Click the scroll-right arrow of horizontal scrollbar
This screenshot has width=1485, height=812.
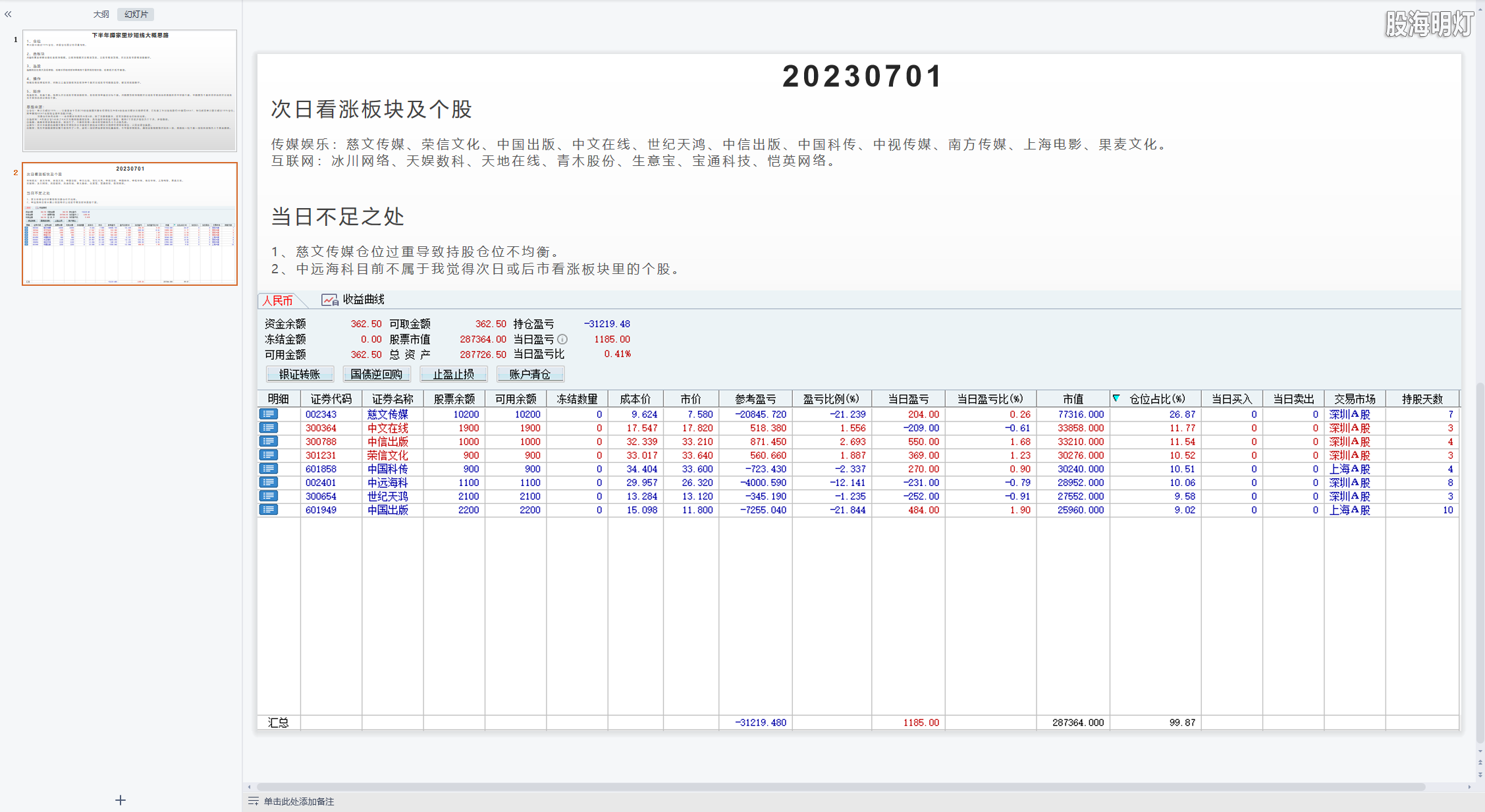(x=1469, y=787)
